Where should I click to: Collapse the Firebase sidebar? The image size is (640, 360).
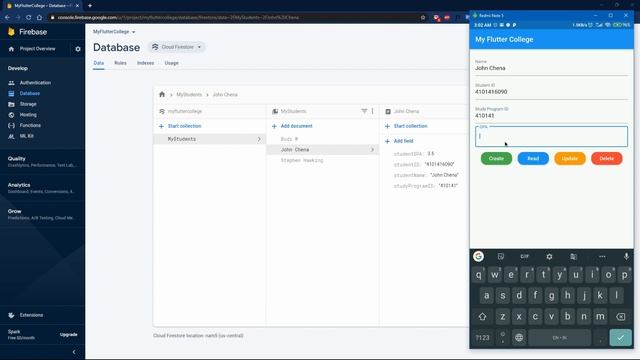pyautogui.click(x=74, y=352)
